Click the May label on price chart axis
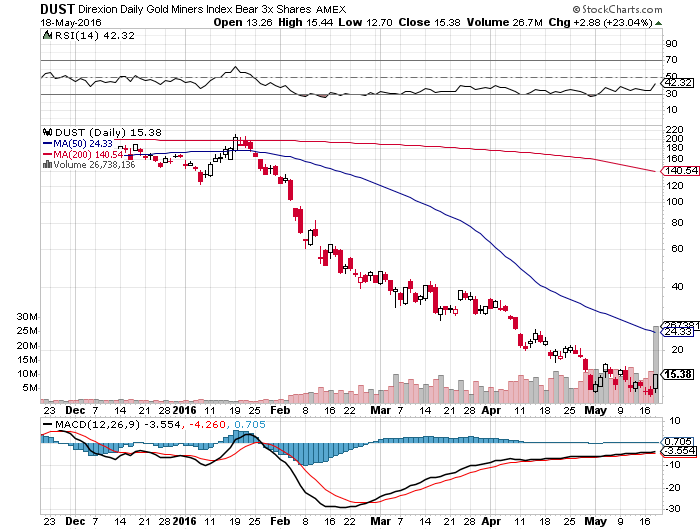The height and width of the screenshot is (530, 700). (595, 410)
